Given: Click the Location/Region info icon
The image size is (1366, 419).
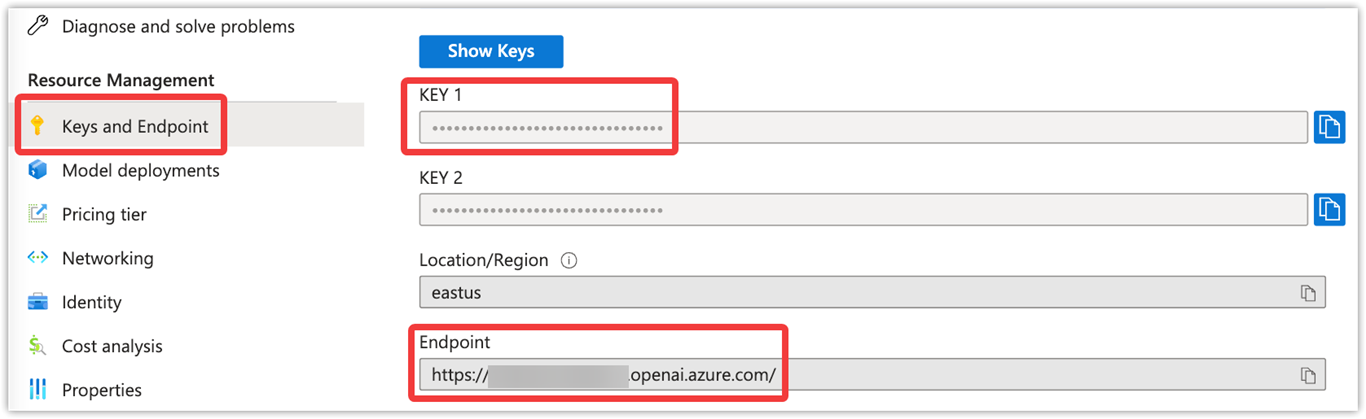Looking at the screenshot, I should pos(569,260).
